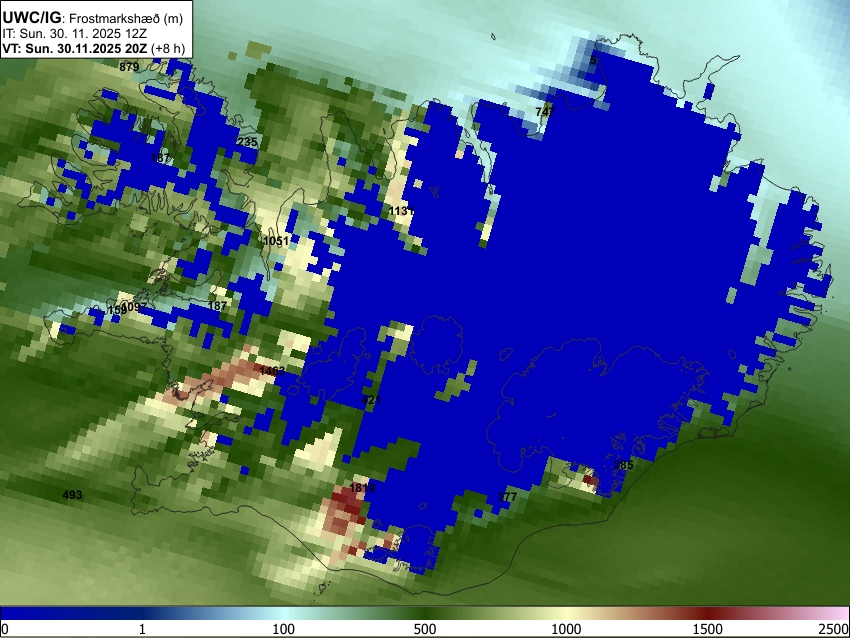Select the map value "879"

[x=129, y=67]
